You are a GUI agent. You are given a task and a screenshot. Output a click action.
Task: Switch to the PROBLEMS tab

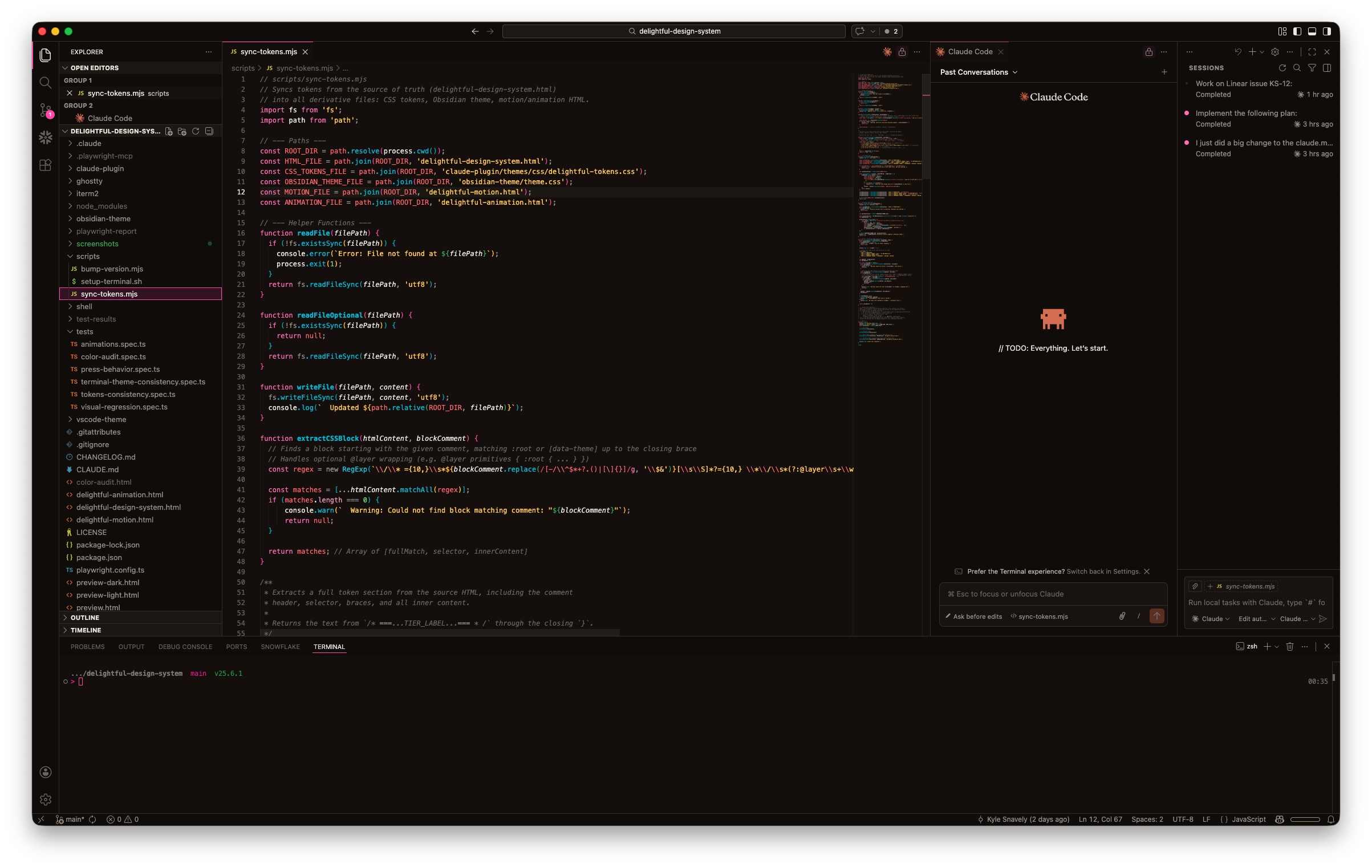point(87,647)
